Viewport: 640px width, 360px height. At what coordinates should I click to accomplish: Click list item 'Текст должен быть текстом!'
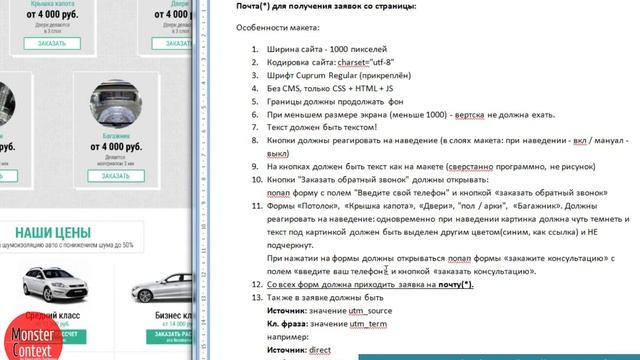click(322, 127)
